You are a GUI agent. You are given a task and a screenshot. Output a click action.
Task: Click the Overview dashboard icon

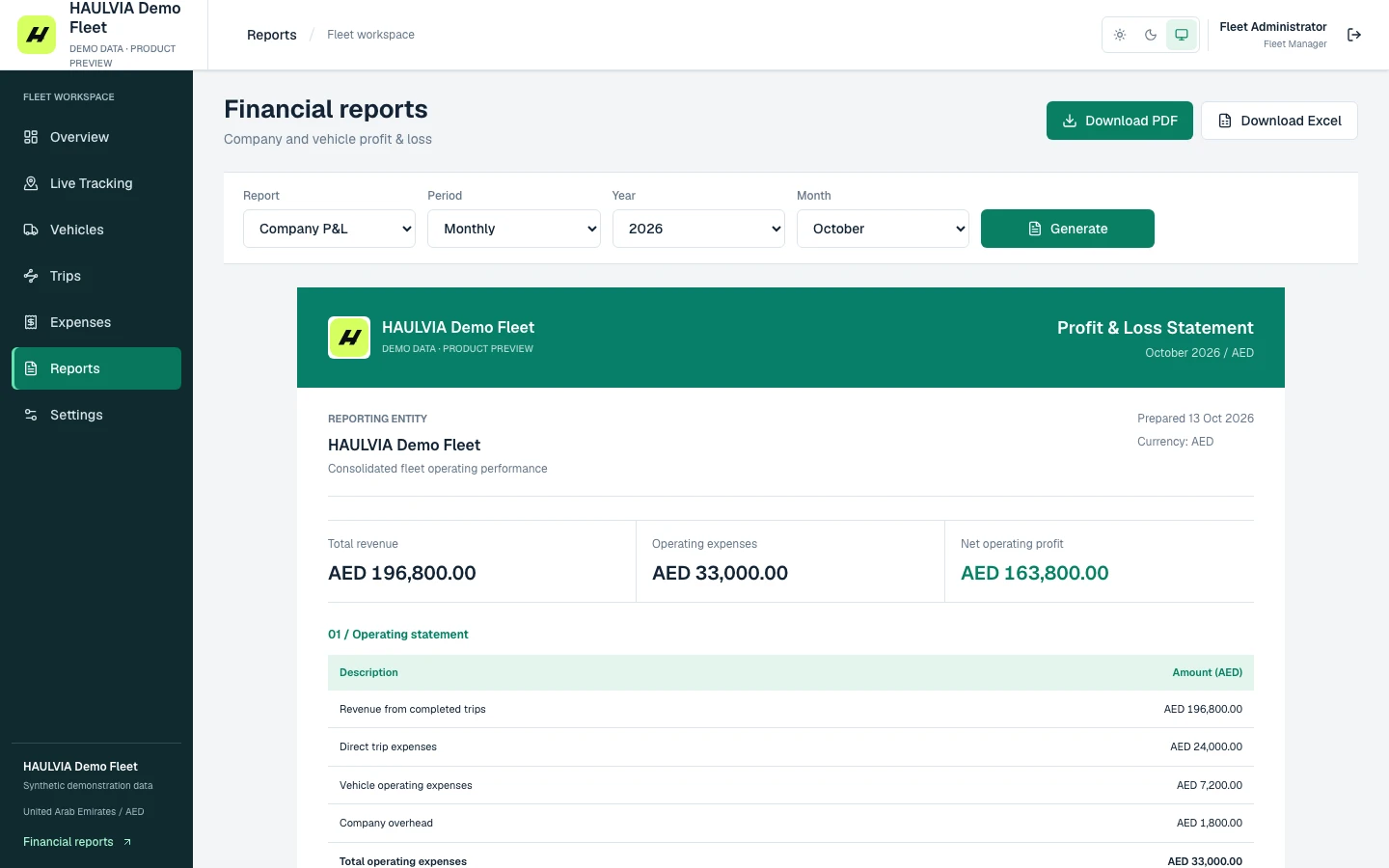pos(31,137)
